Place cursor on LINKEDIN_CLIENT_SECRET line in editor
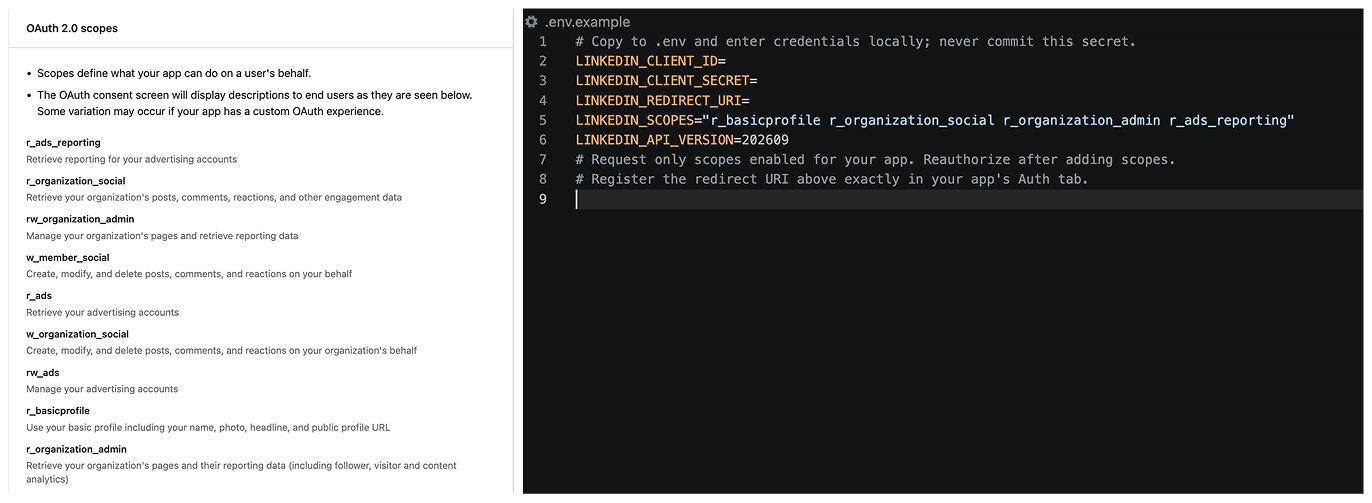The height and width of the screenshot is (503, 1372). tap(667, 80)
